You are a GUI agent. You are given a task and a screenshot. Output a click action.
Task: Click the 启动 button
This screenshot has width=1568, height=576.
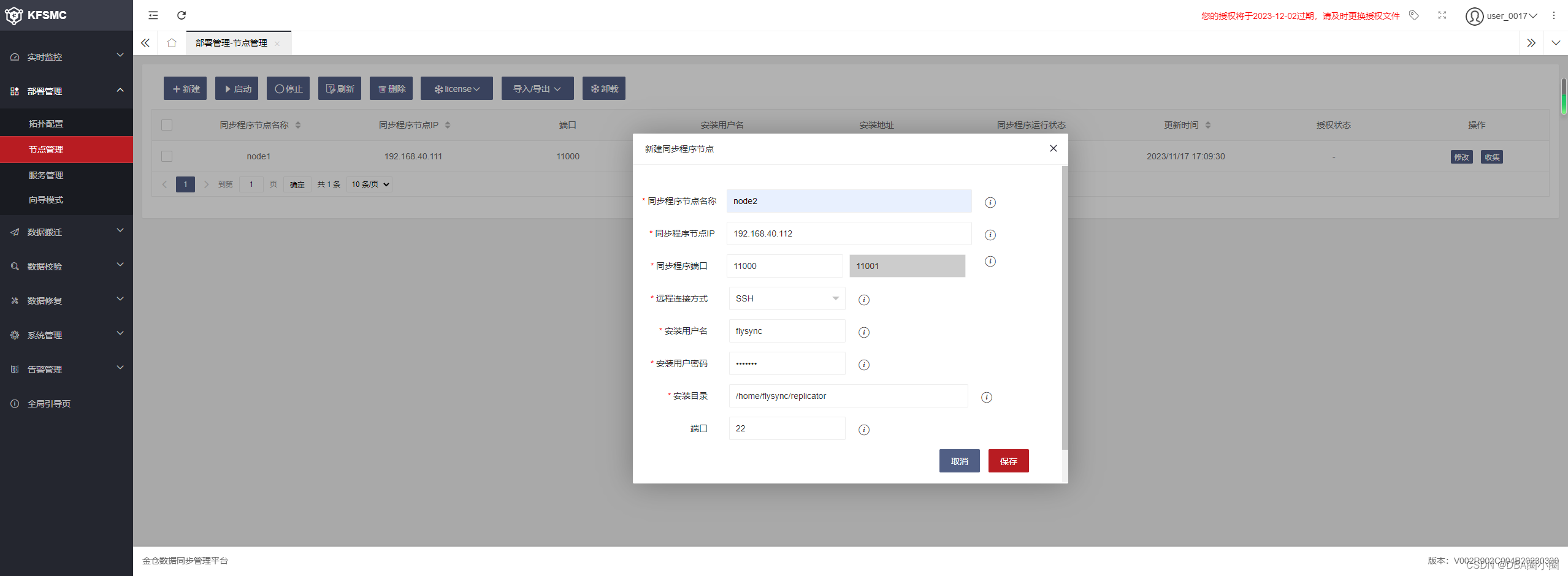coord(237,88)
